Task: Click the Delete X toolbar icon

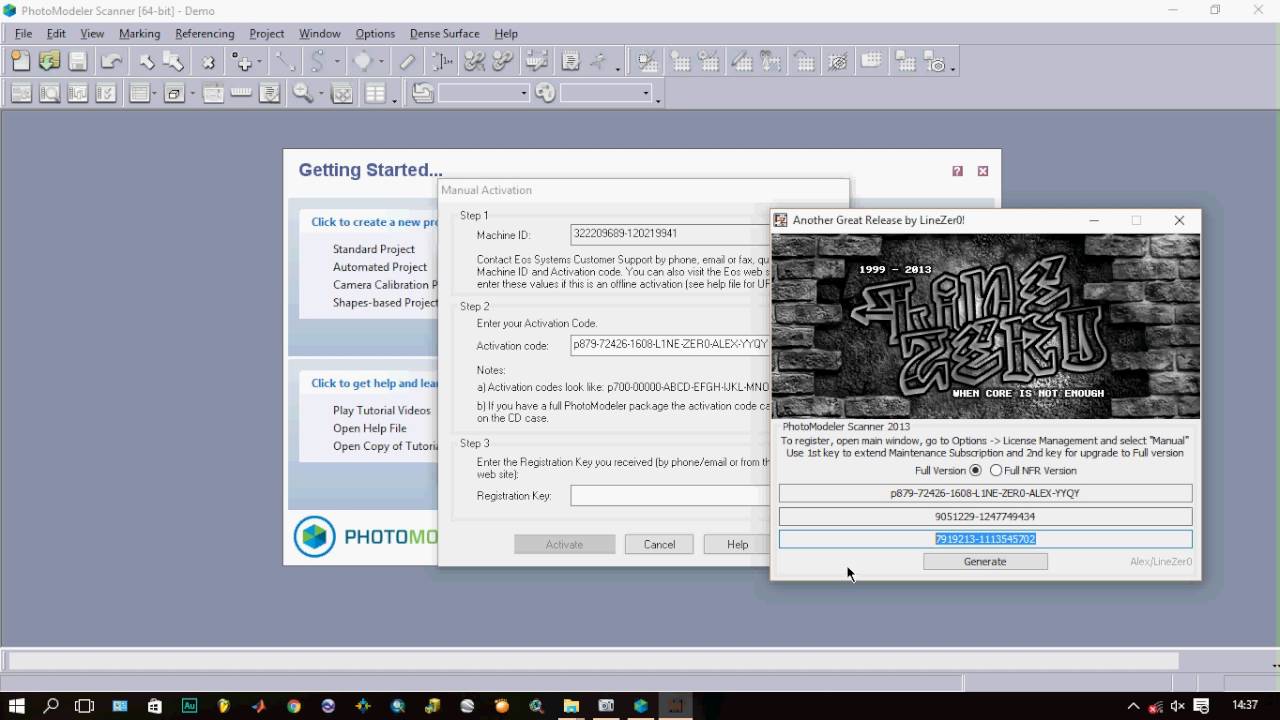Action: (x=208, y=62)
